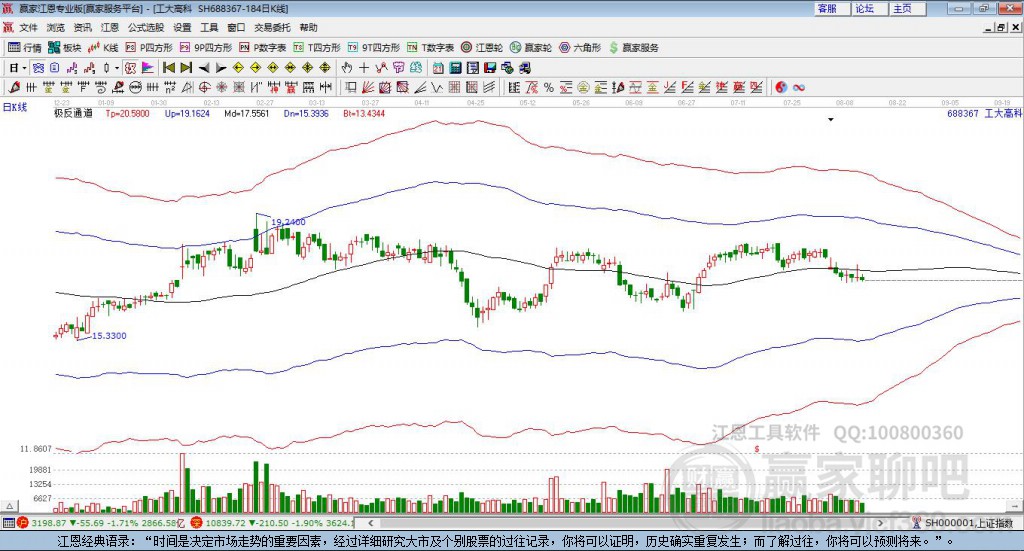The width and height of the screenshot is (1024, 551).
Task: Click the infinity symbol icon
Action: click(x=799, y=88)
